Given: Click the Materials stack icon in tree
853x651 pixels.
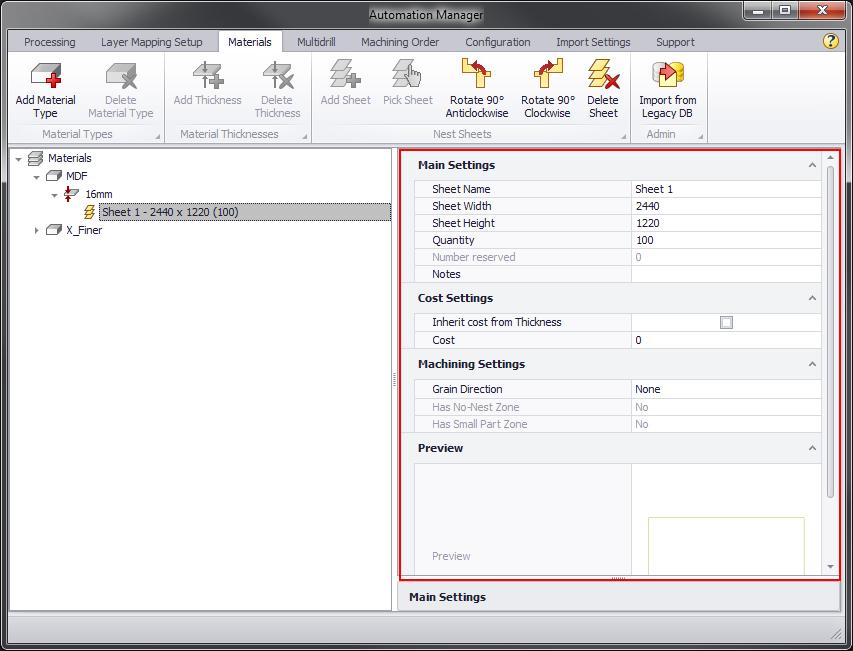Looking at the screenshot, I should [x=35, y=158].
